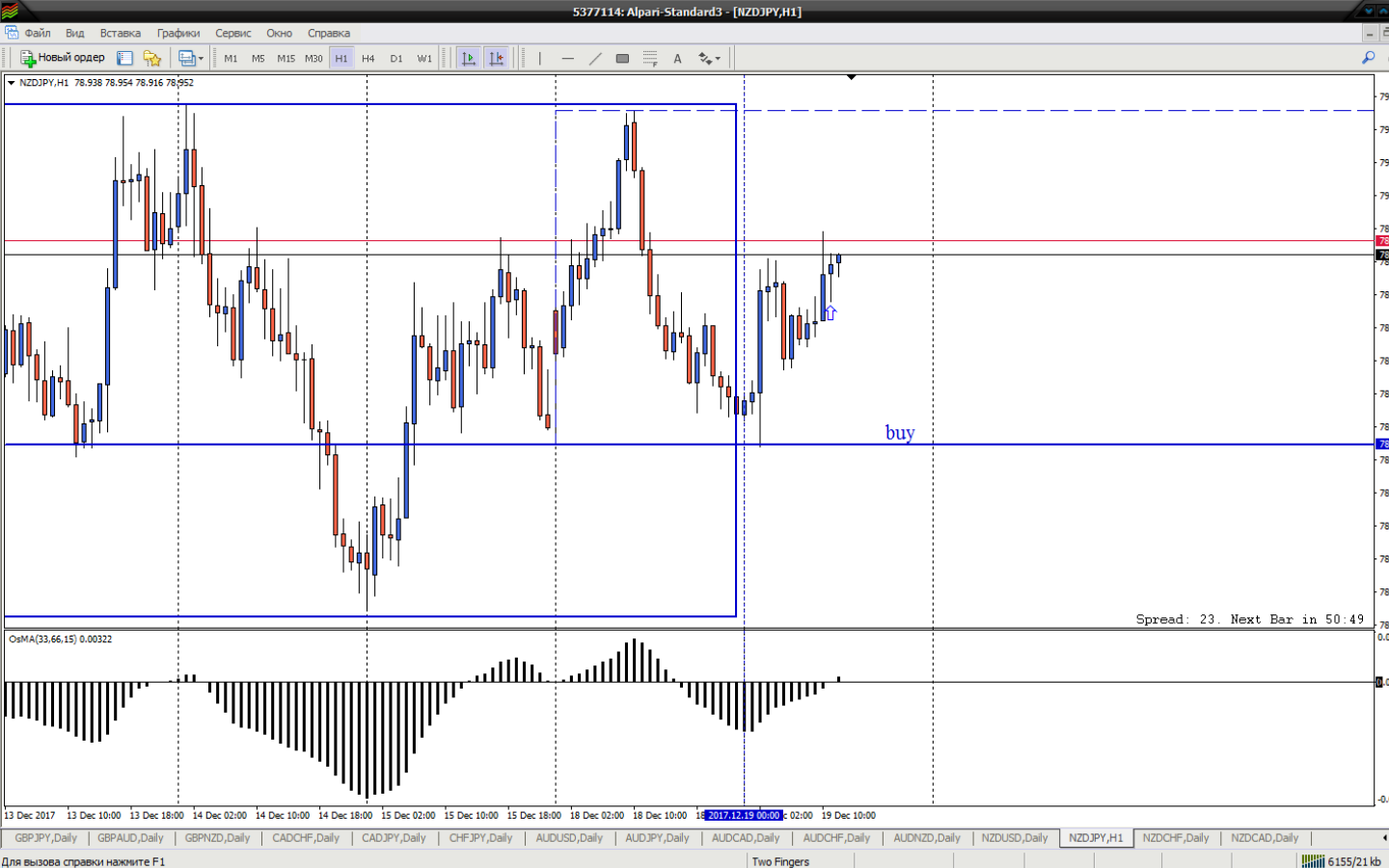Select the D1 timeframe button

(396, 59)
